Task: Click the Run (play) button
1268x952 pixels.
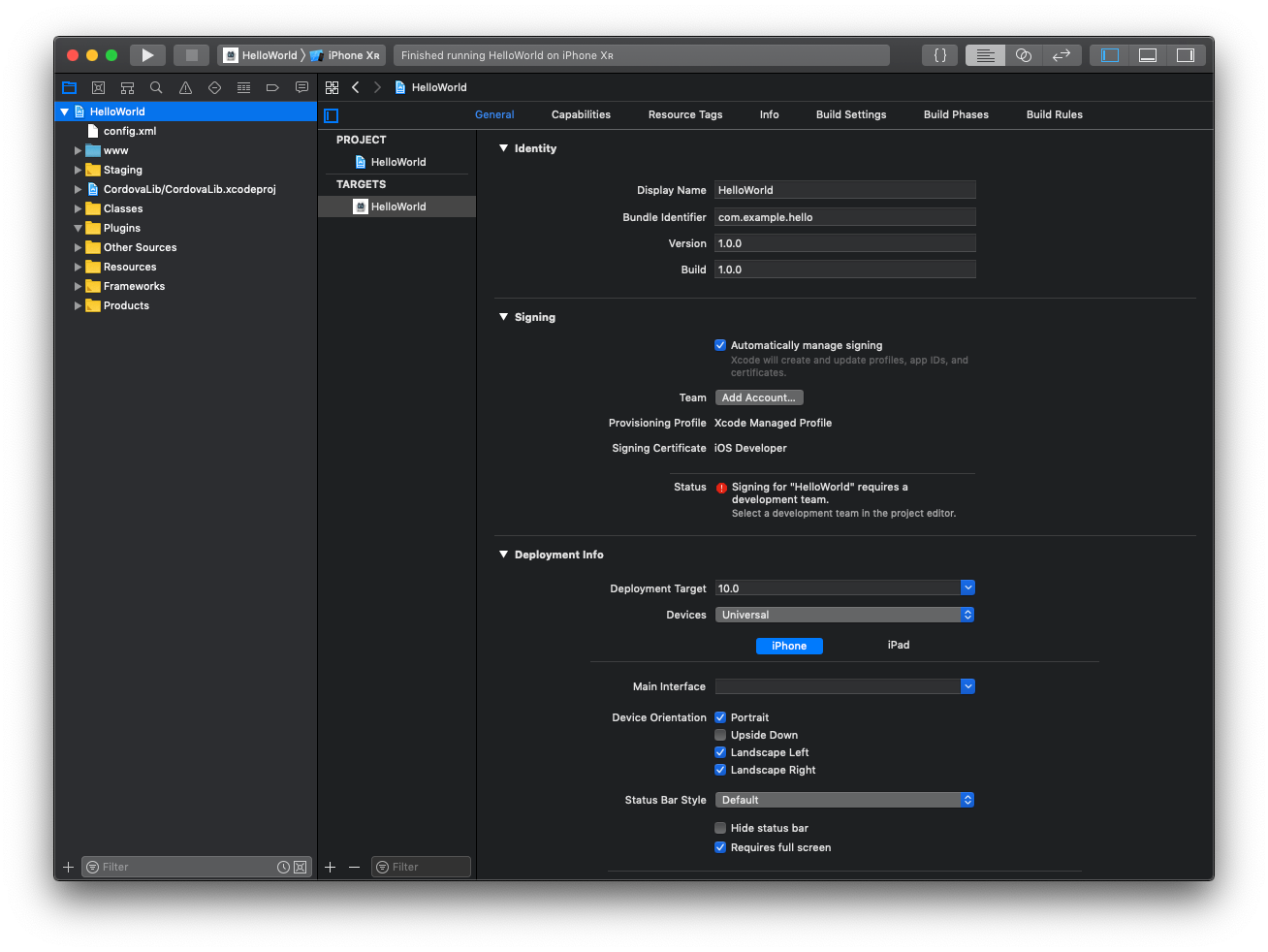Action: click(x=147, y=55)
